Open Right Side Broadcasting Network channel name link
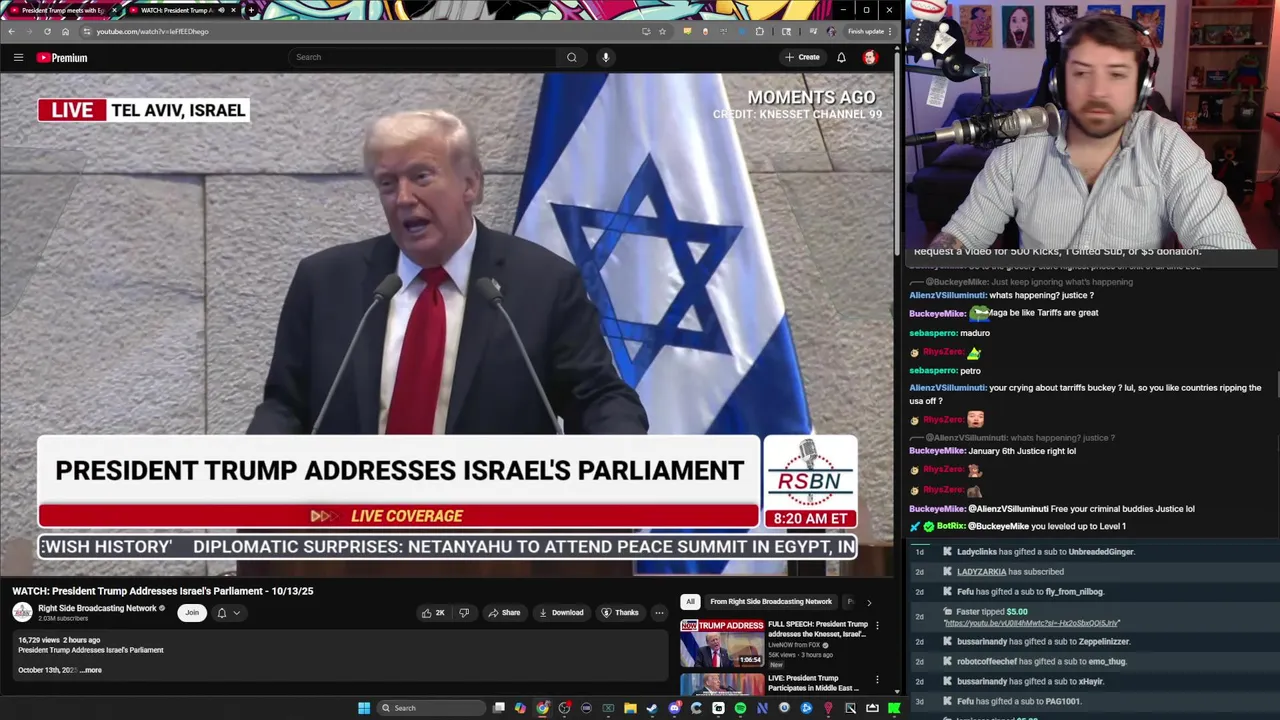This screenshot has width=1280, height=720. point(97,608)
